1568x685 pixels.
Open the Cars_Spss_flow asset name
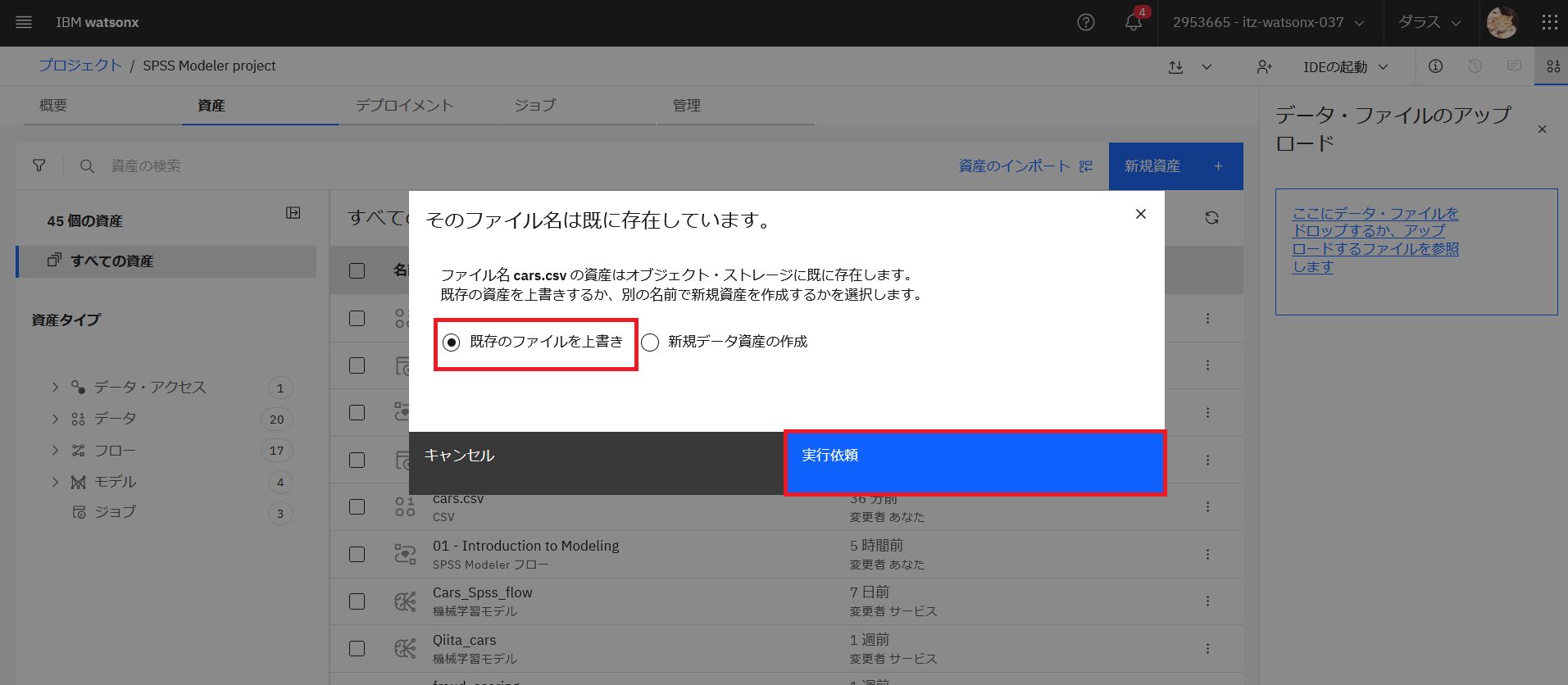482,592
